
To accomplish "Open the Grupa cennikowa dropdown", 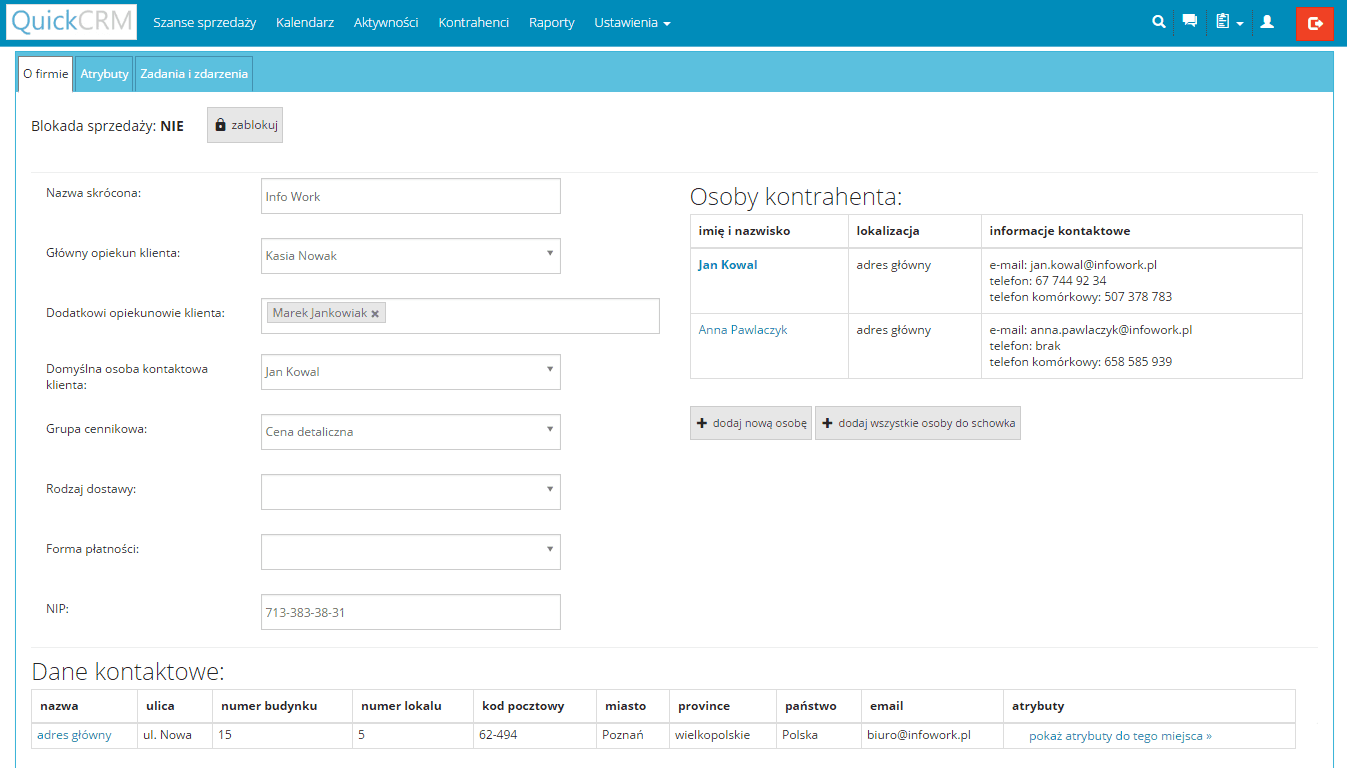I will point(410,432).
